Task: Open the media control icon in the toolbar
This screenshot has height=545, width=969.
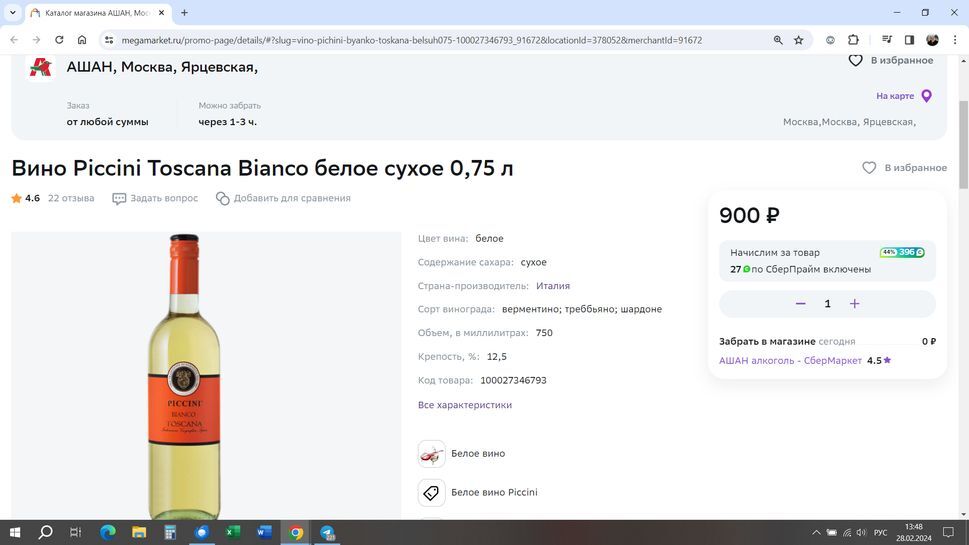Action: (887, 40)
